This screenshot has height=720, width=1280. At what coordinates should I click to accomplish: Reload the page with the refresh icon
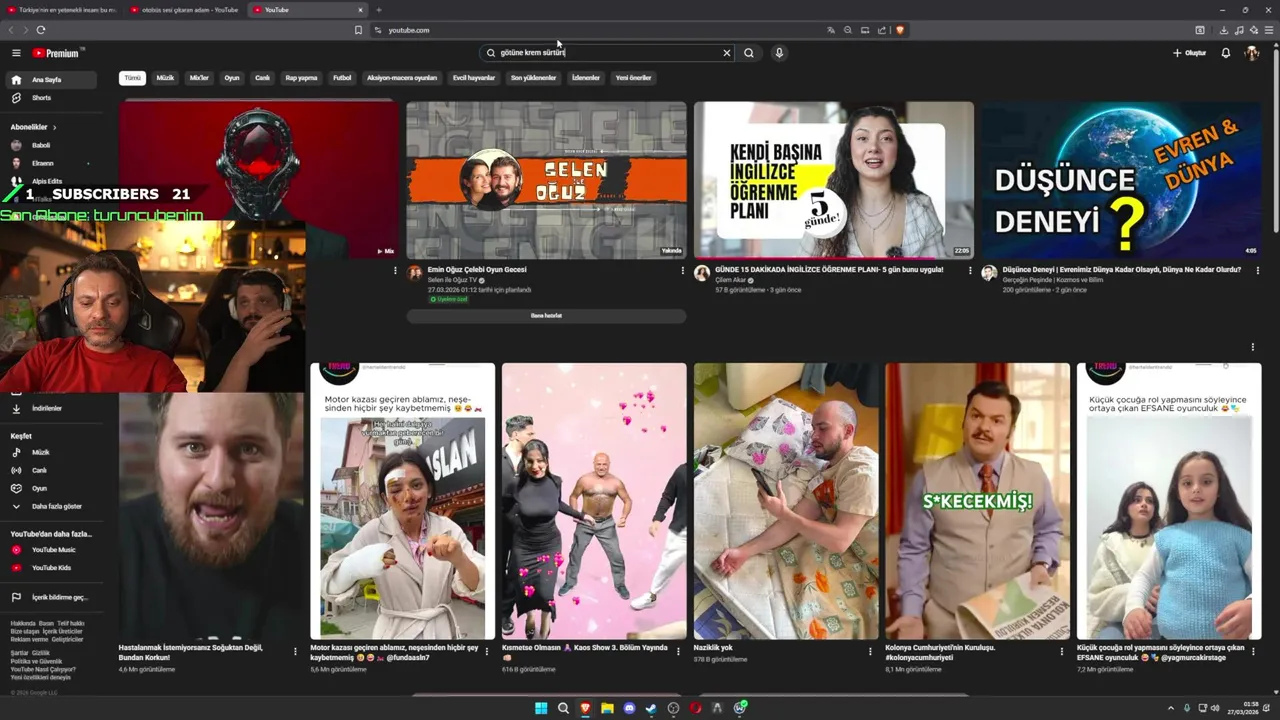coord(41,30)
